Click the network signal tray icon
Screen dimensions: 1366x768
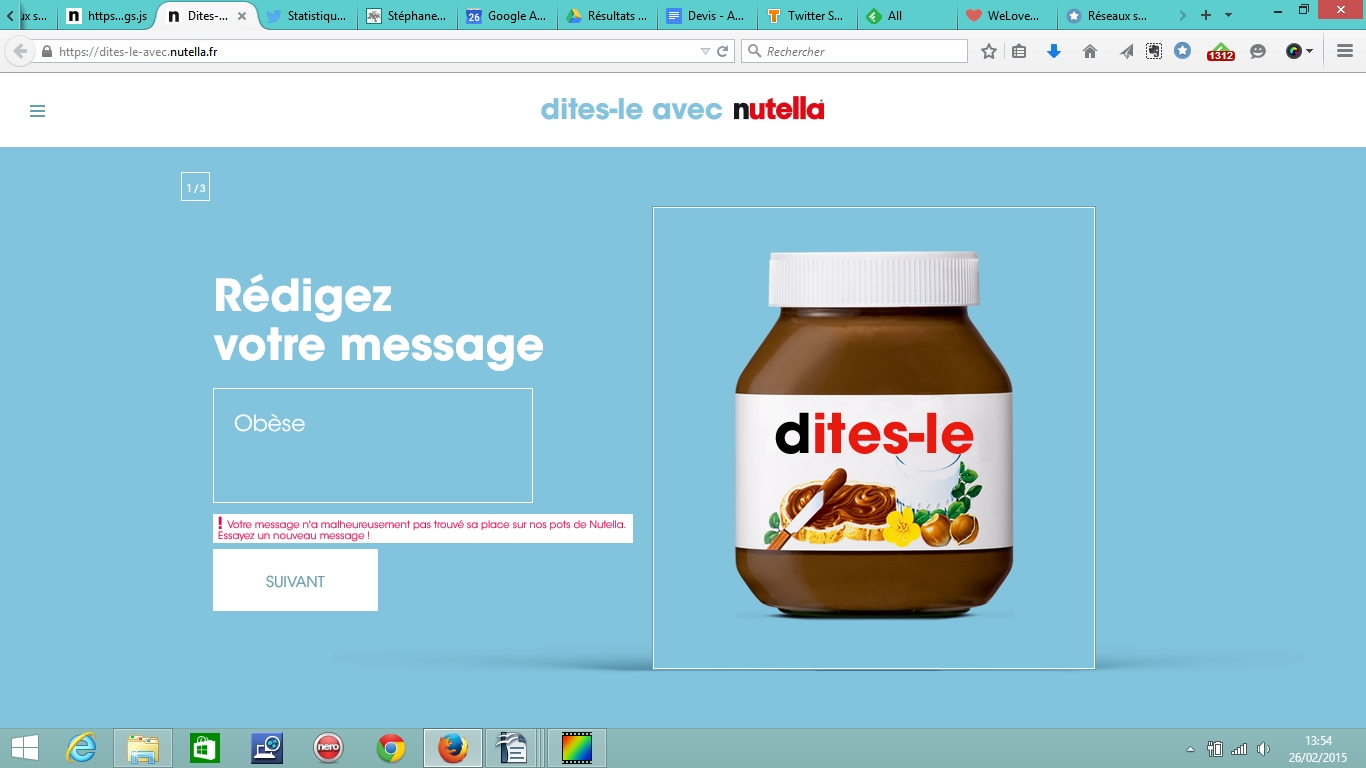[1240, 748]
